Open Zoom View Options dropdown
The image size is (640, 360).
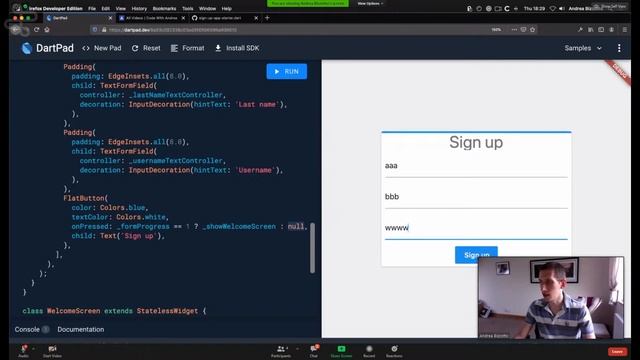(370, 4)
